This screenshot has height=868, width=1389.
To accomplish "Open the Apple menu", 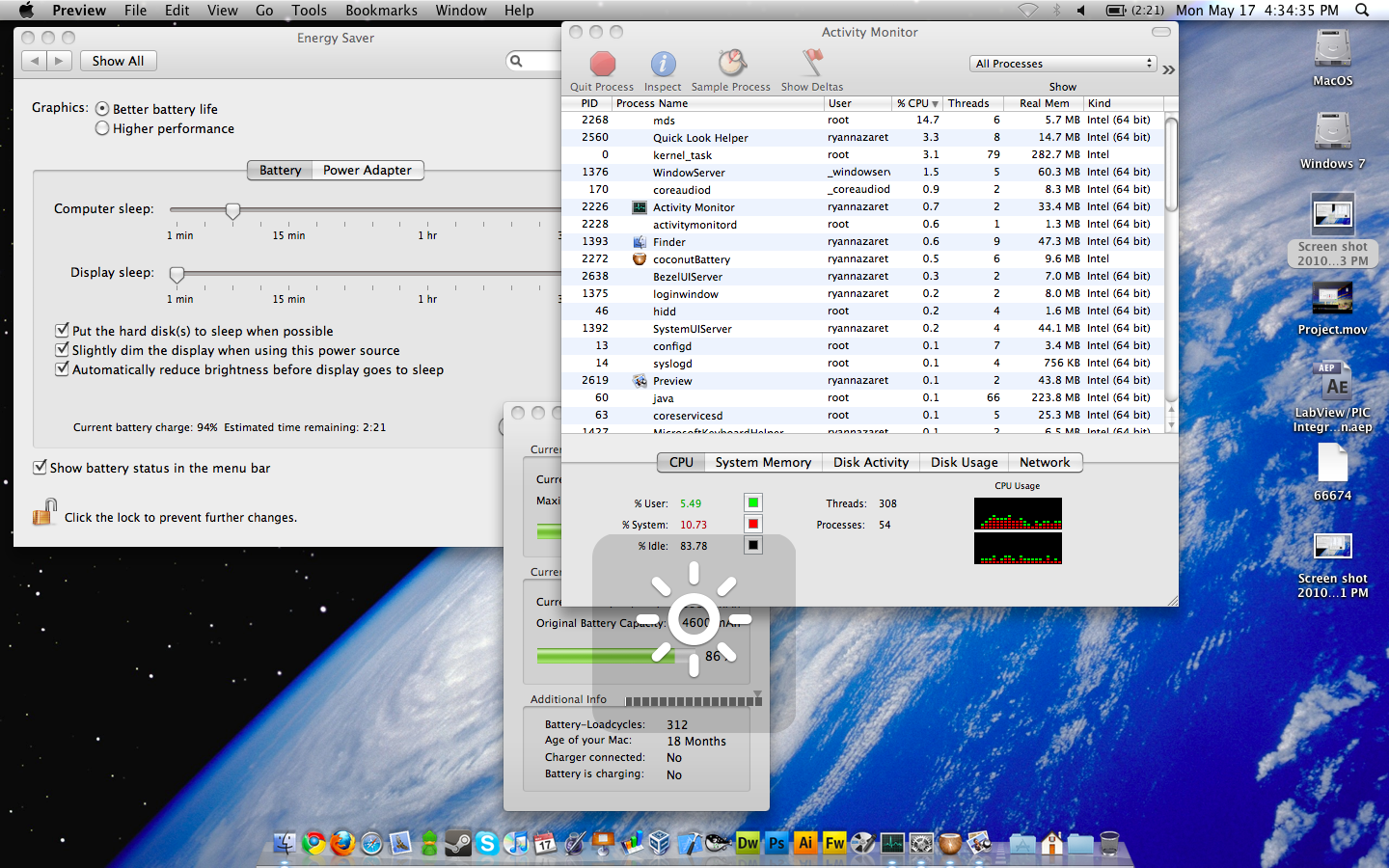I will click(26, 10).
